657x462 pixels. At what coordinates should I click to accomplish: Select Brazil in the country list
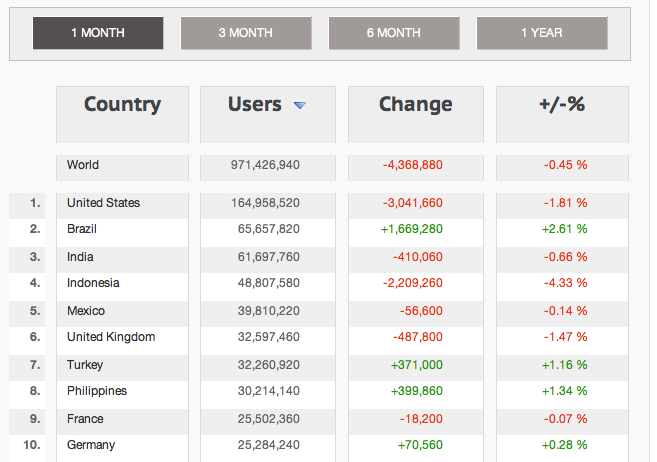pos(82,229)
